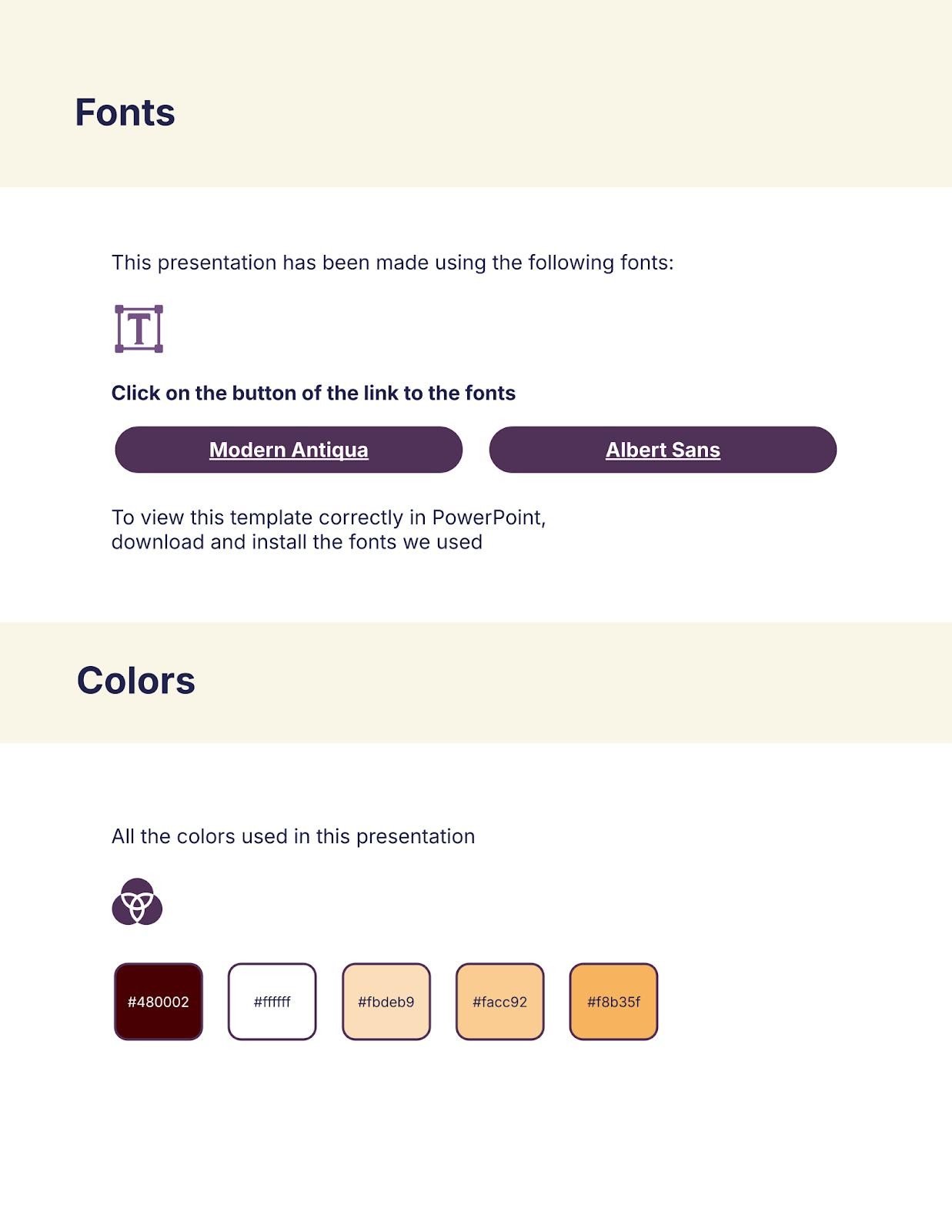Open the Modern Antiqua font link
952x1232 pixels.
point(289,450)
